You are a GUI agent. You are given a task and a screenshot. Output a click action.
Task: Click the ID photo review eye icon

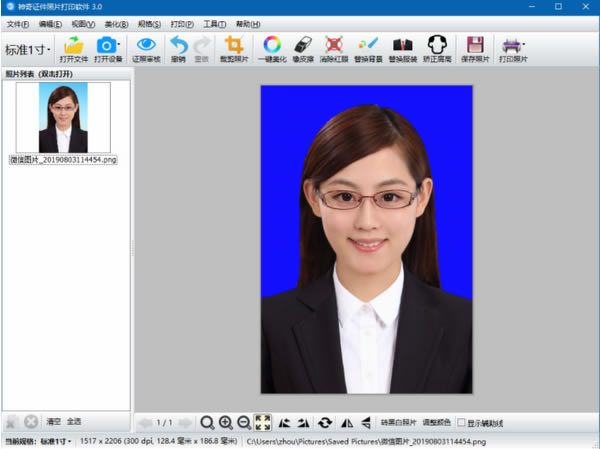click(x=146, y=46)
